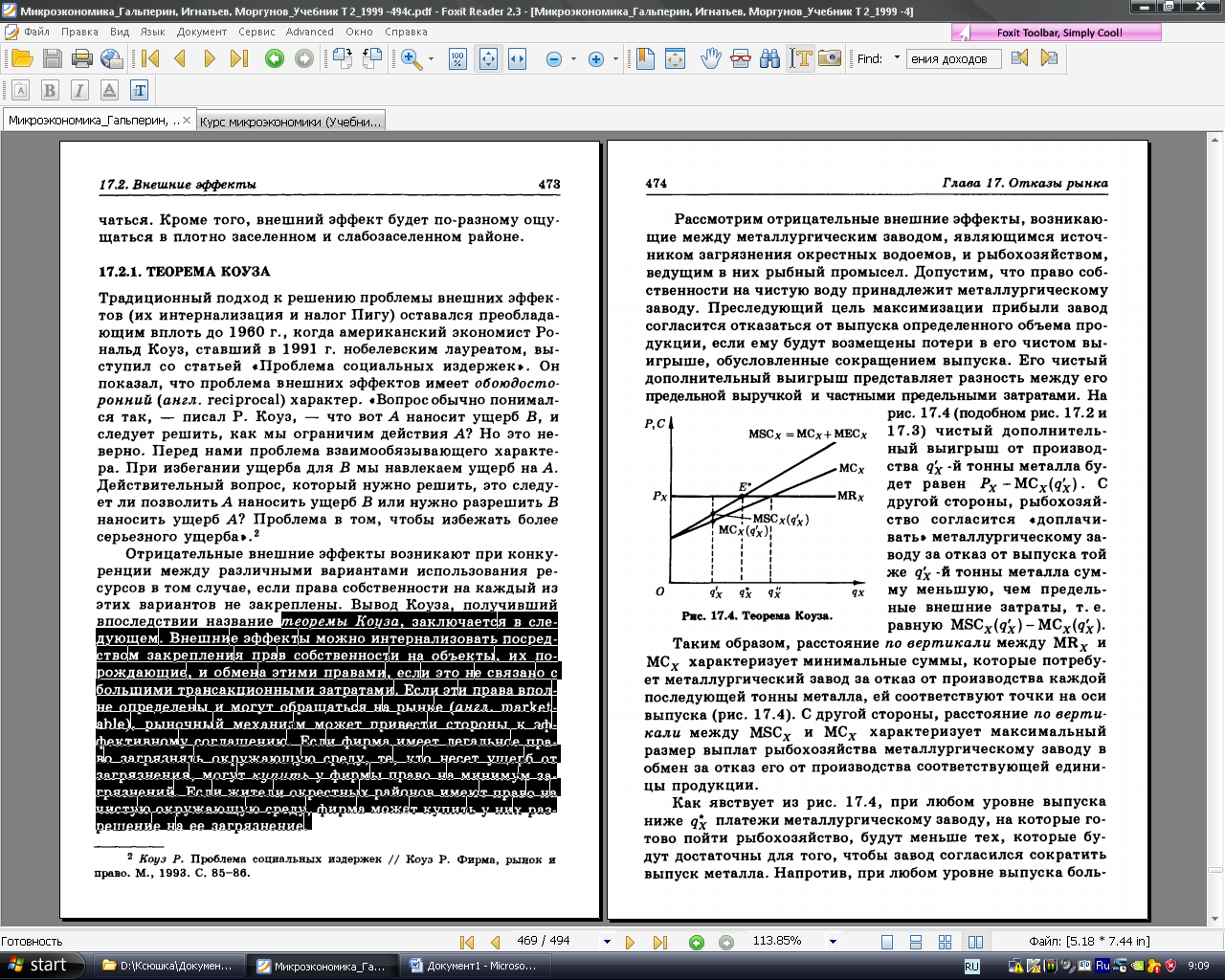Toggle the Select Text tool
Image resolution: width=1225 pixels, height=980 pixels.
[800, 58]
